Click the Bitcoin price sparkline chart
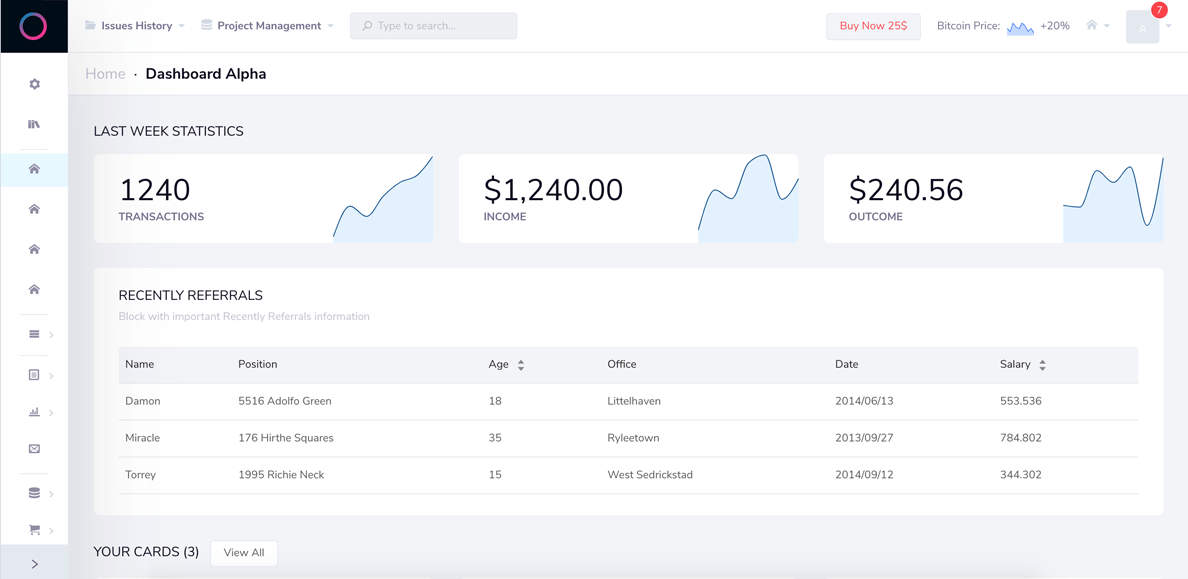1188x579 pixels. click(1020, 27)
